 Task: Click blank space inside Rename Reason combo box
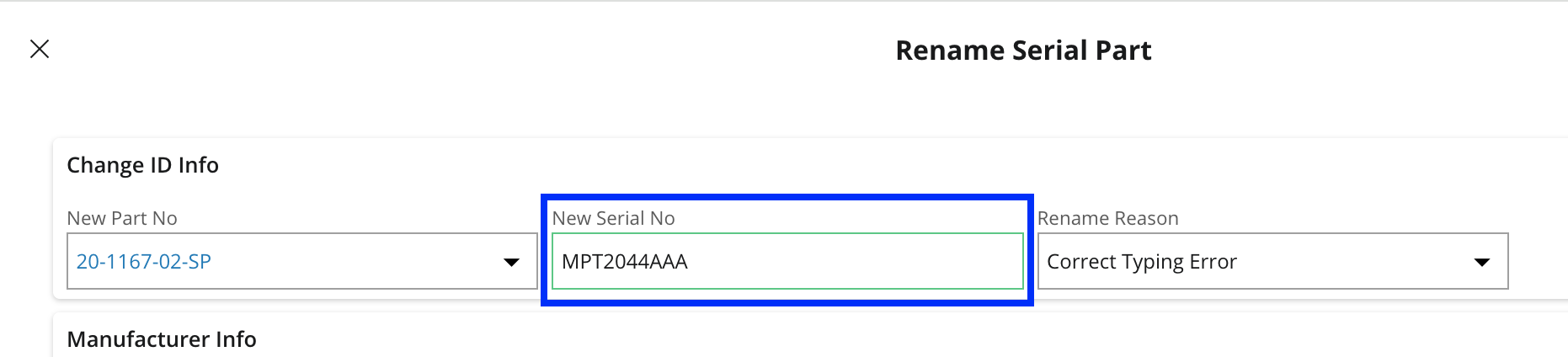1347,262
